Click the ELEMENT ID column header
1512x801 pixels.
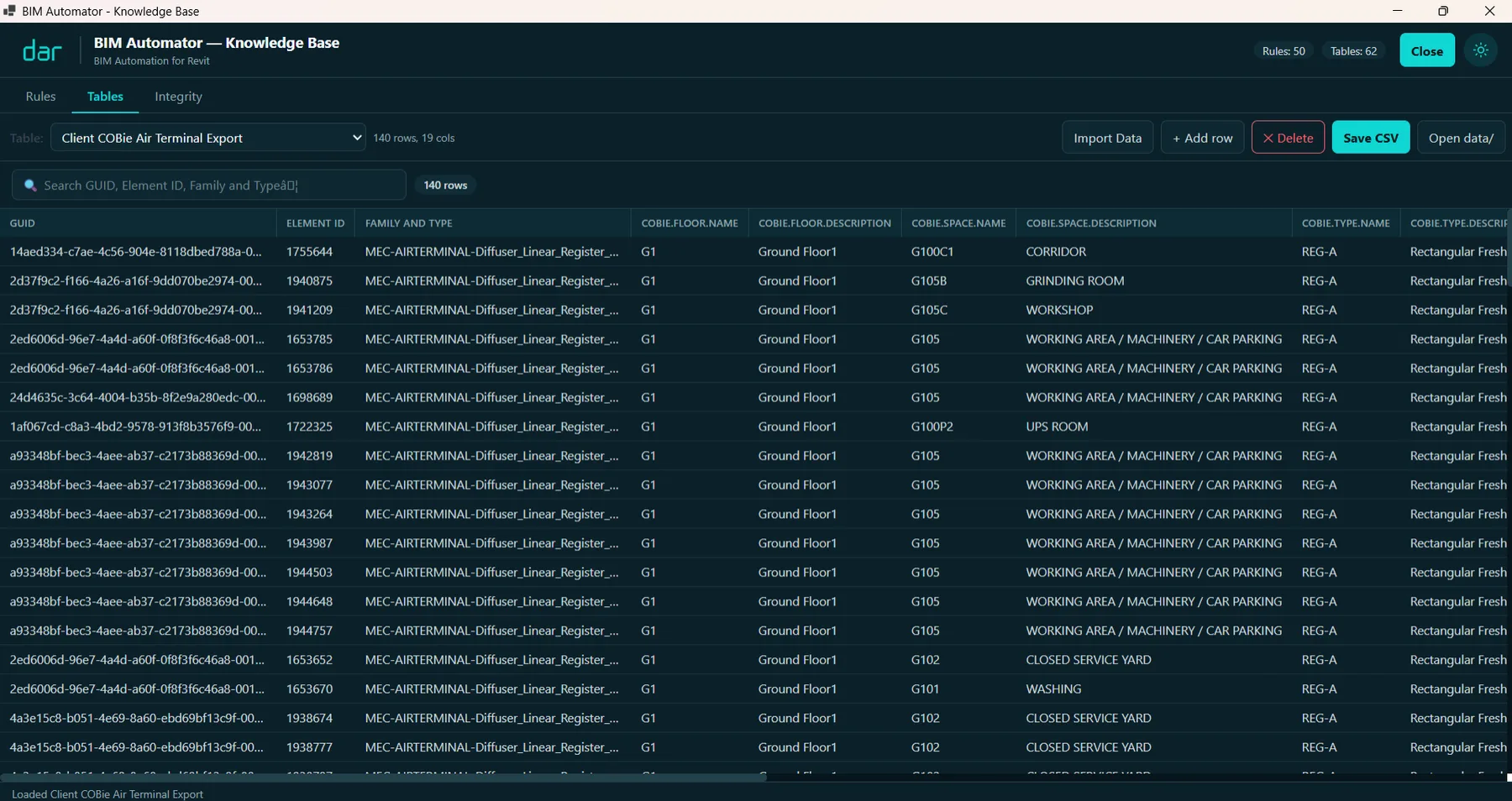[316, 223]
